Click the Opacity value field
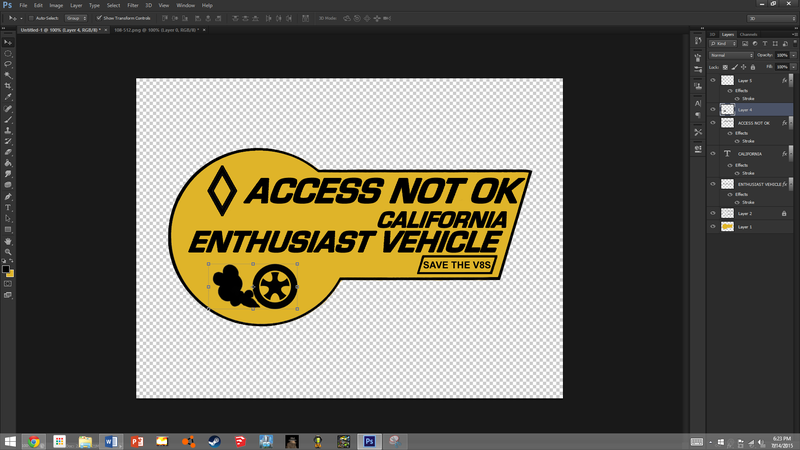 [782, 55]
